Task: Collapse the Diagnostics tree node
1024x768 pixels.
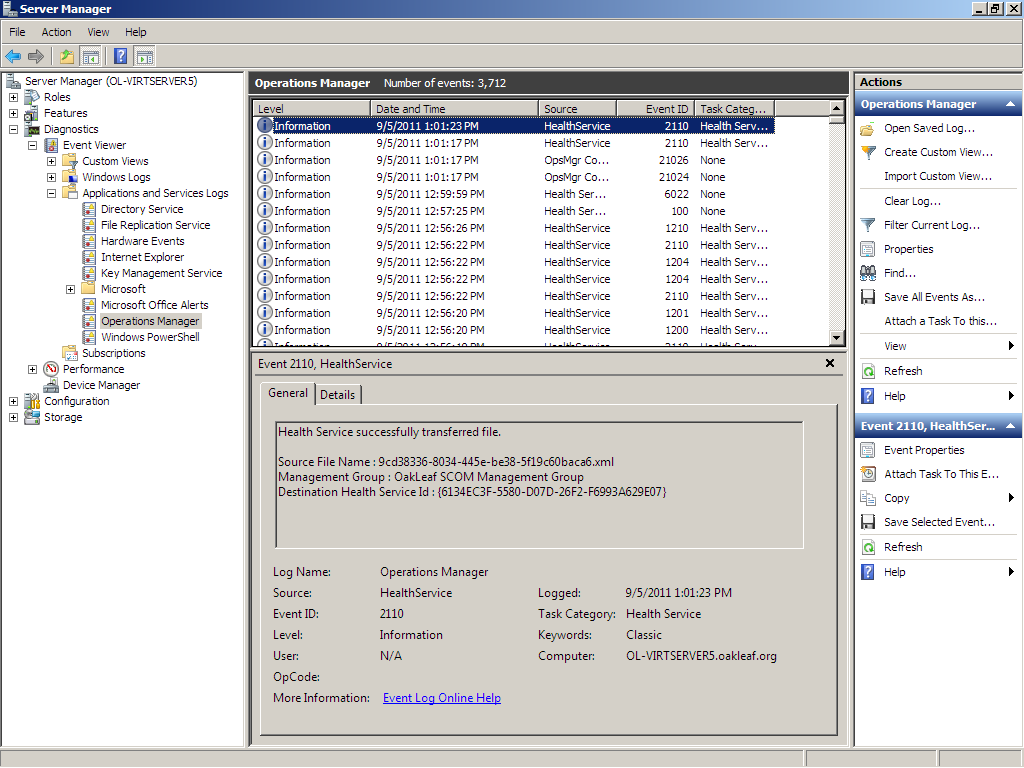Action: (x=13, y=129)
